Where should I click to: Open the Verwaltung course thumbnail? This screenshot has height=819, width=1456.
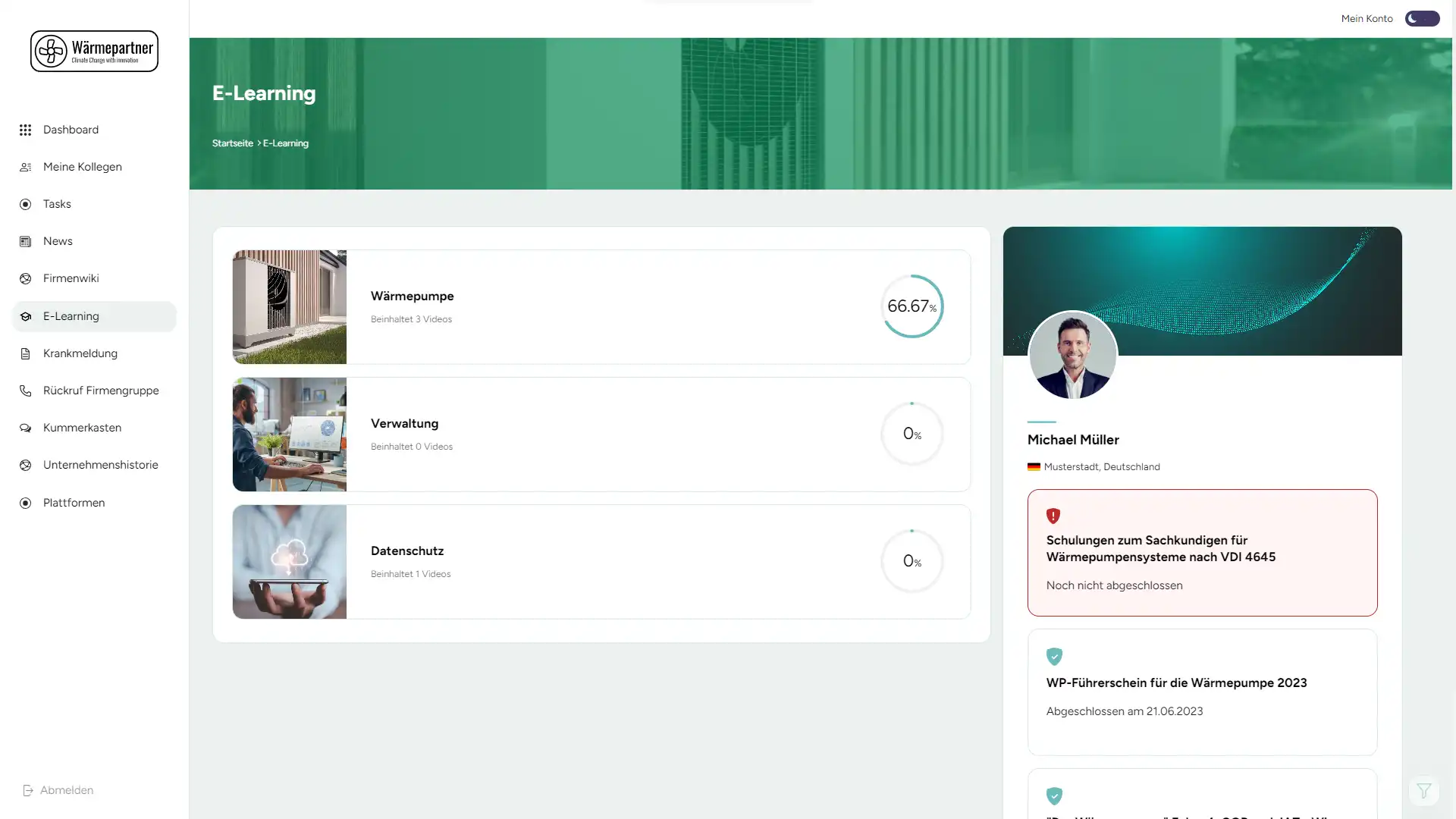click(289, 435)
